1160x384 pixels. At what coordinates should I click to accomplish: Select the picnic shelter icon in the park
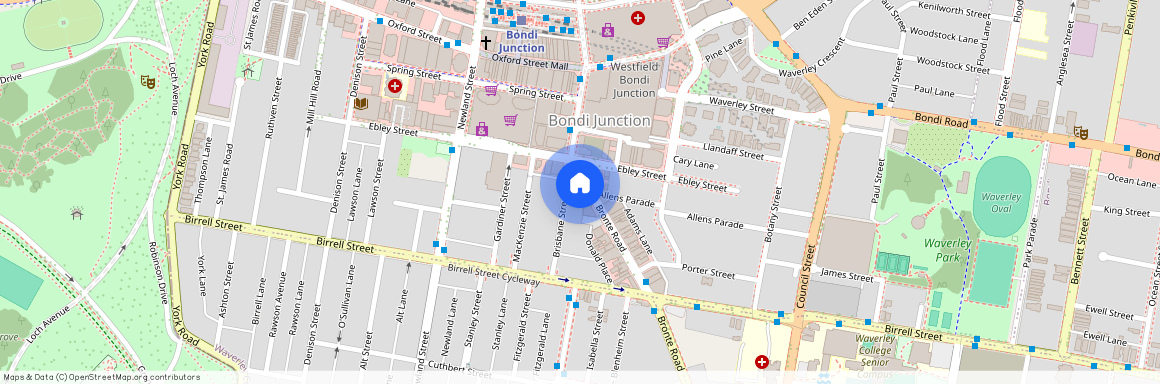coord(77,214)
